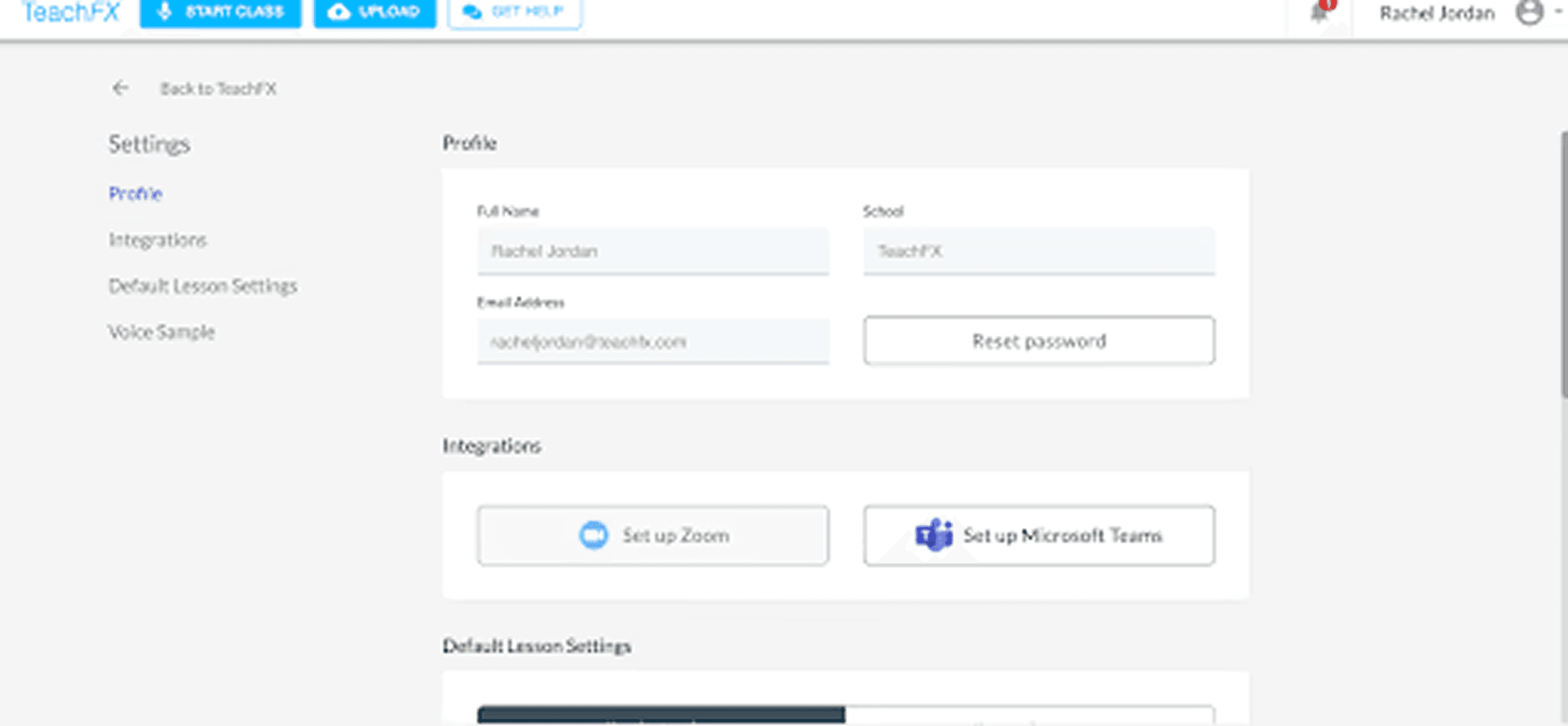
Task: Click the page vertical scrollbar
Action: [x=1564, y=264]
